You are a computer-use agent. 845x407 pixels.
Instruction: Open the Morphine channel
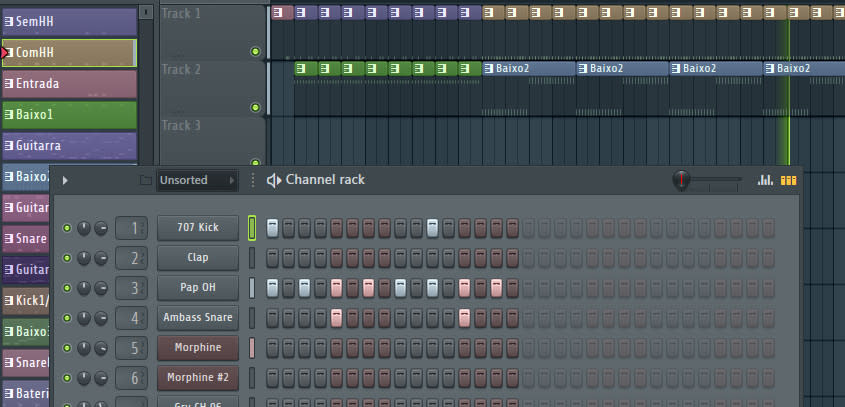click(198, 348)
